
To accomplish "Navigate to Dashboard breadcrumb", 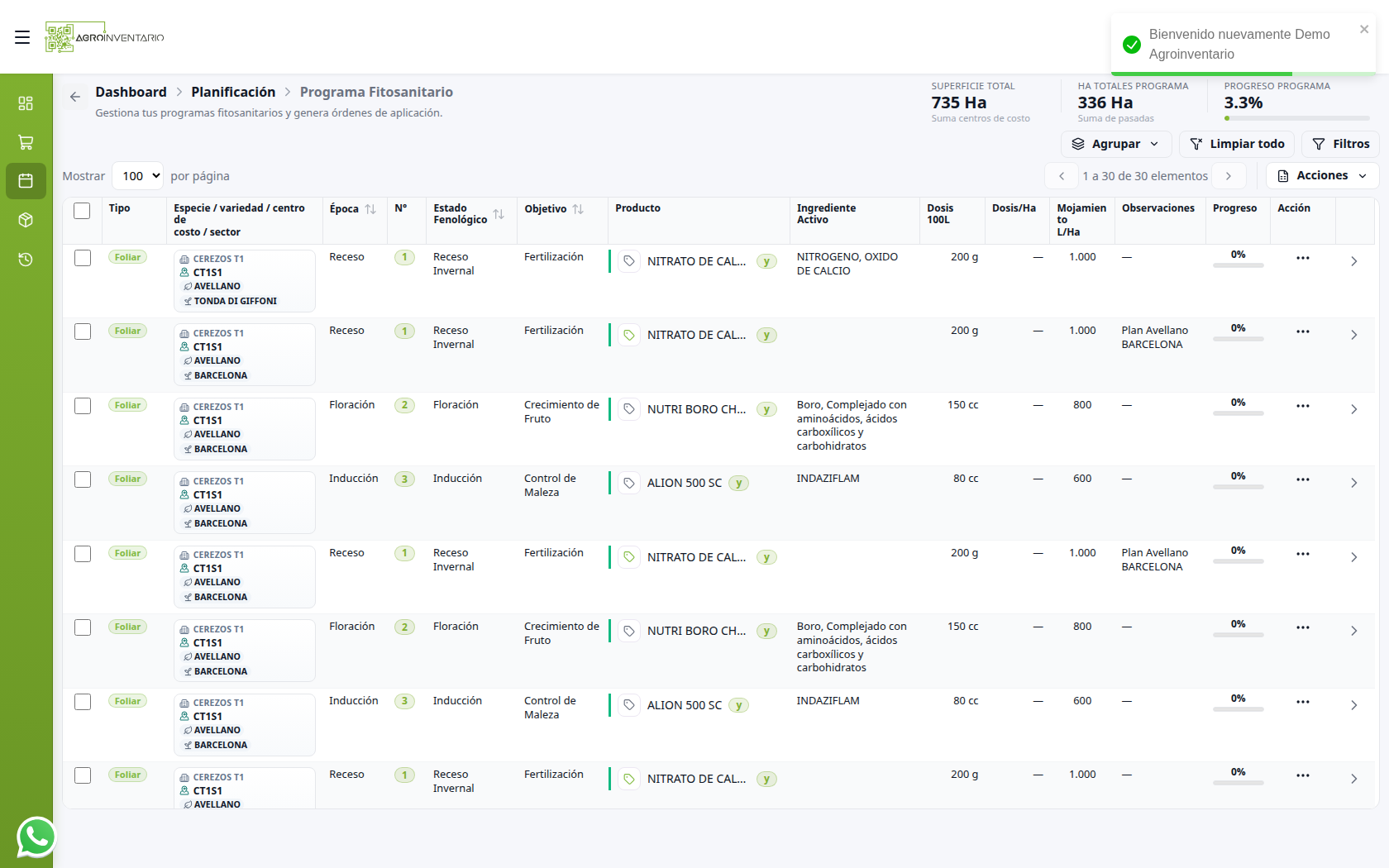I will (131, 92).
